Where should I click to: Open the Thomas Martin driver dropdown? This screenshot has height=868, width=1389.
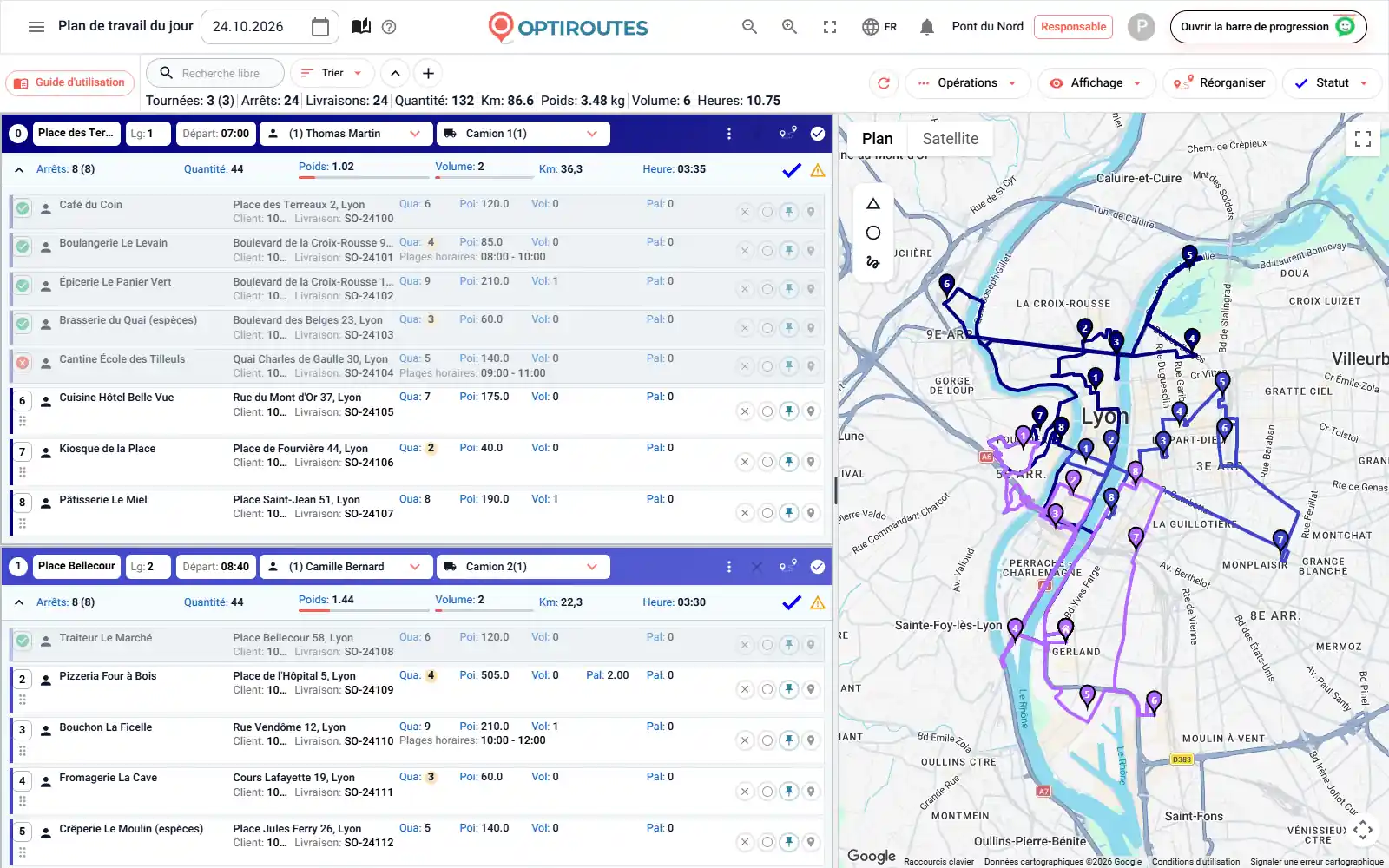(x=345, y=134)
